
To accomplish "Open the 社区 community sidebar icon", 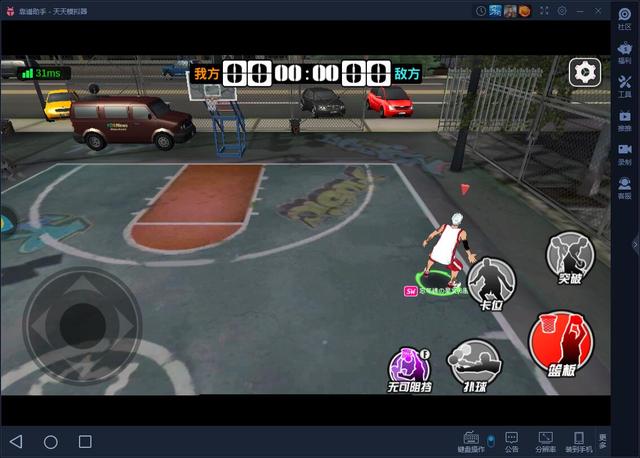I will tap(624, 19).
